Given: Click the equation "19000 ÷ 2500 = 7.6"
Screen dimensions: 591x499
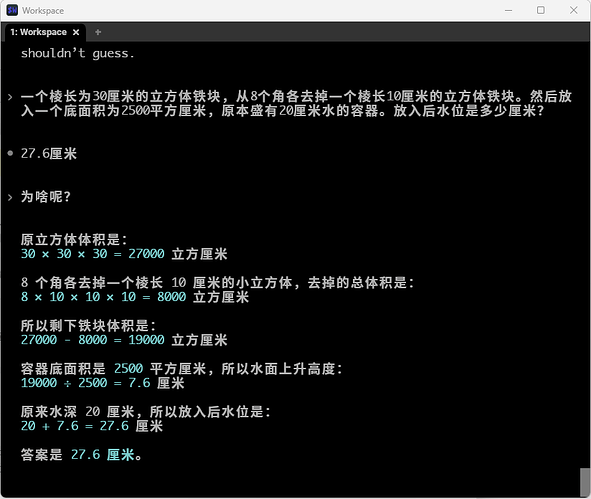Looking at the screenshot, I should point(86,383).
